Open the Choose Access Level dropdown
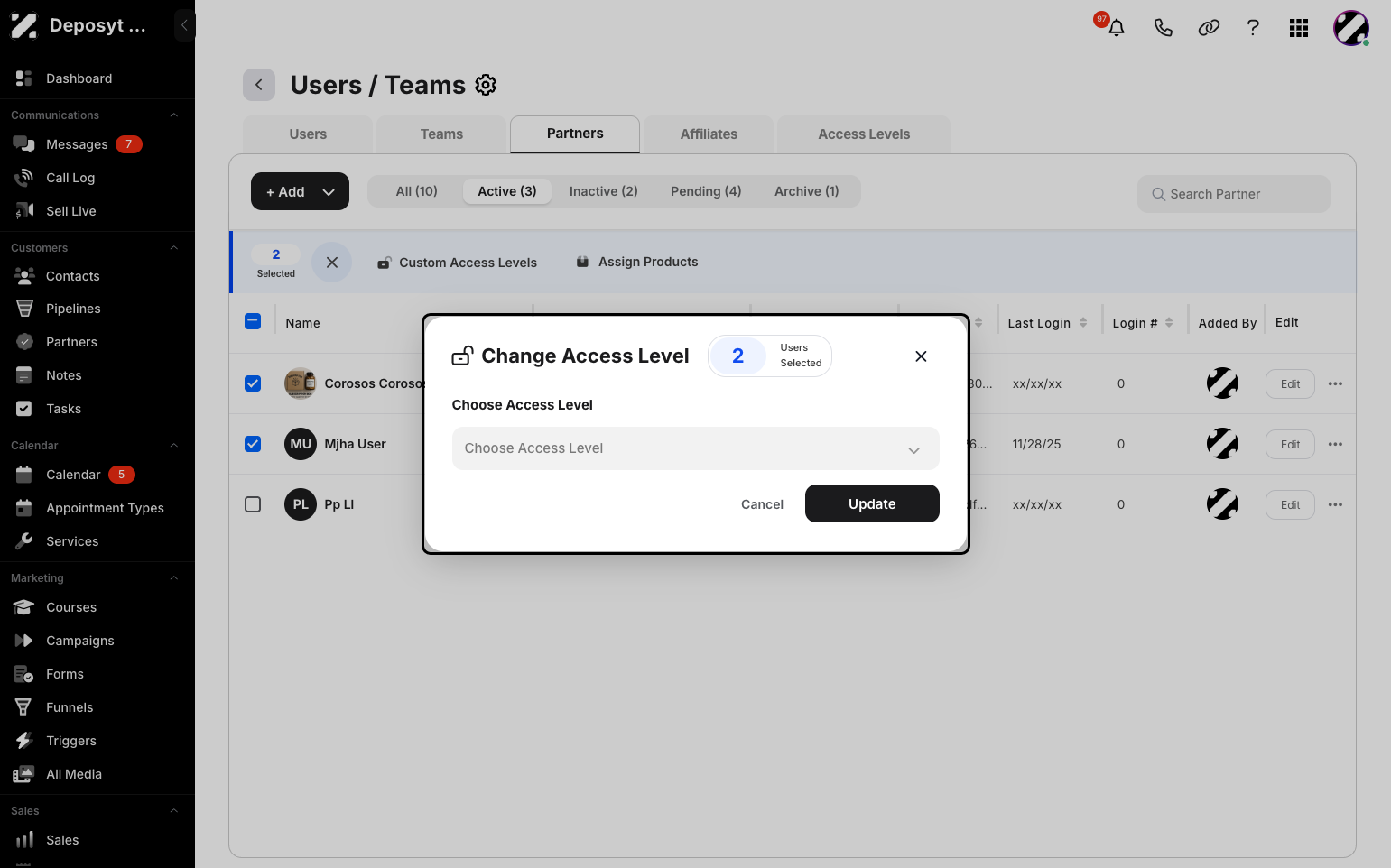1391x868 pixels. point(695,448)
